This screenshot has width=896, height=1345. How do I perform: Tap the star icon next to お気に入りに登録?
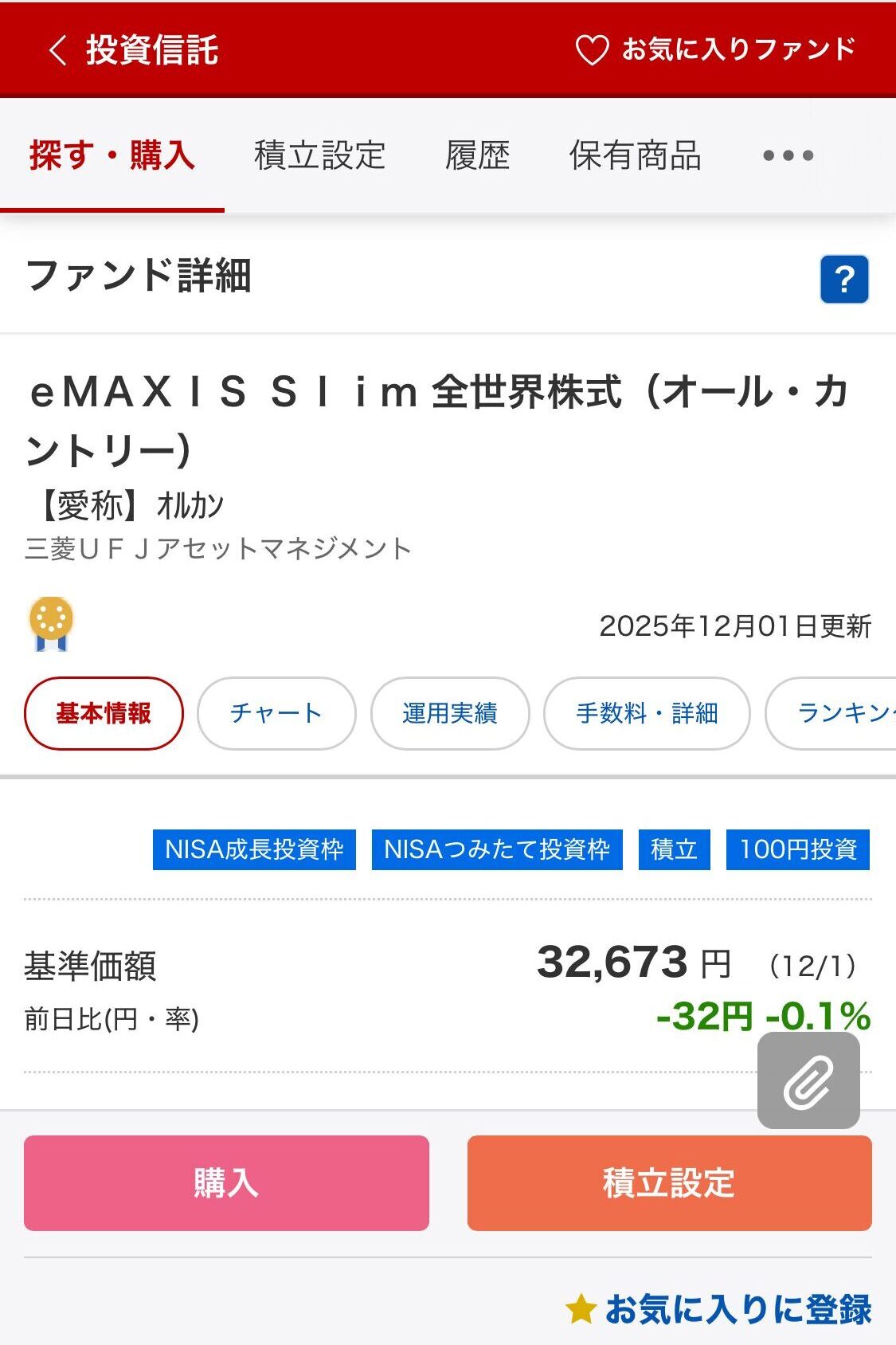pyautogui.click(x=581, y=1309)
